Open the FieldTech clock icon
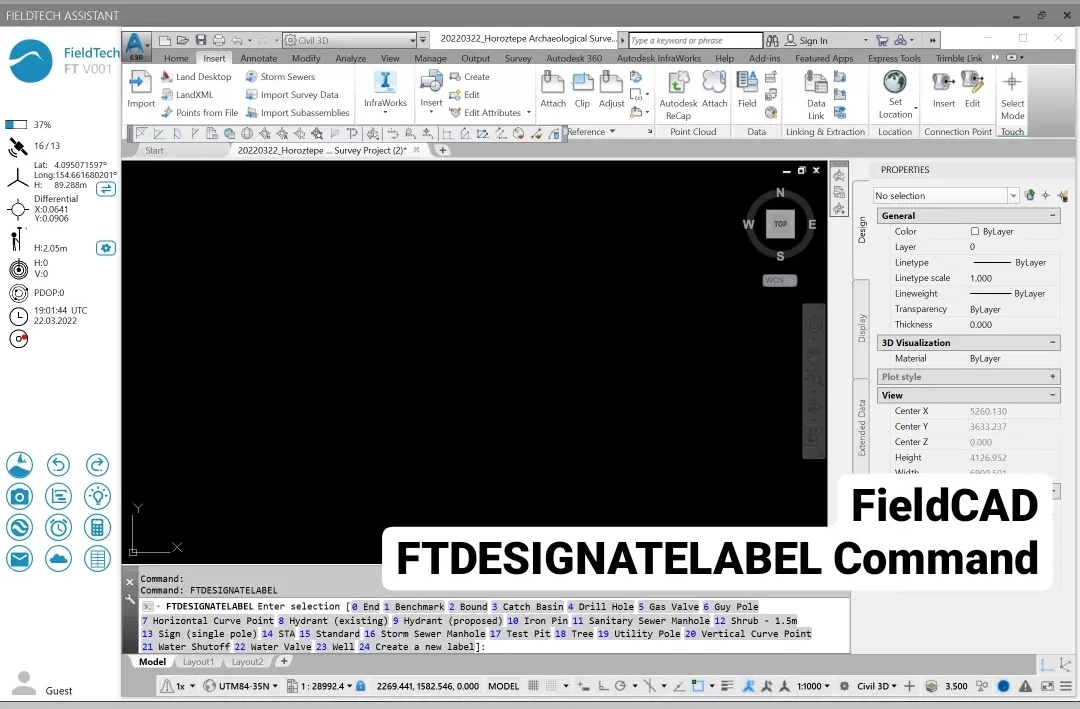Image resolution: width=1080 pixels, height=709 pixels. 59,528
